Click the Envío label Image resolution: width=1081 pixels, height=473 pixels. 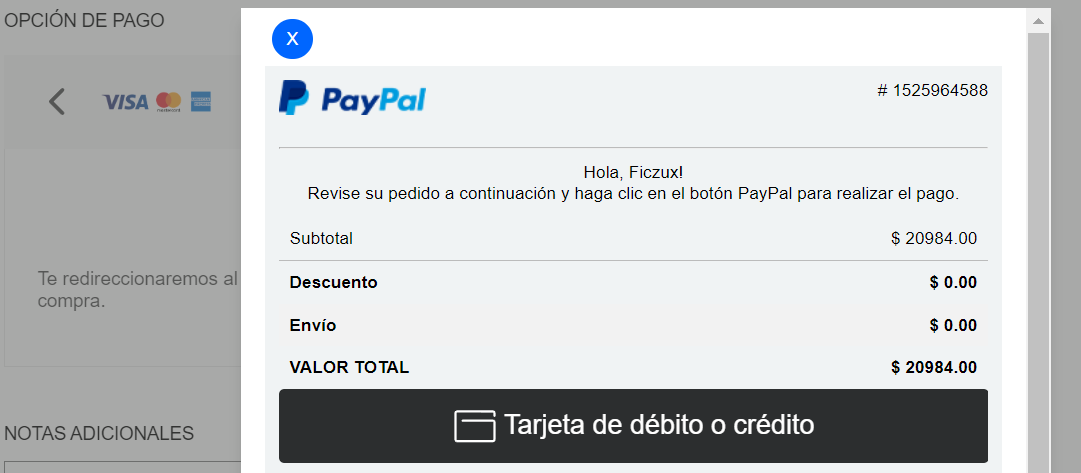click(313, 325)
